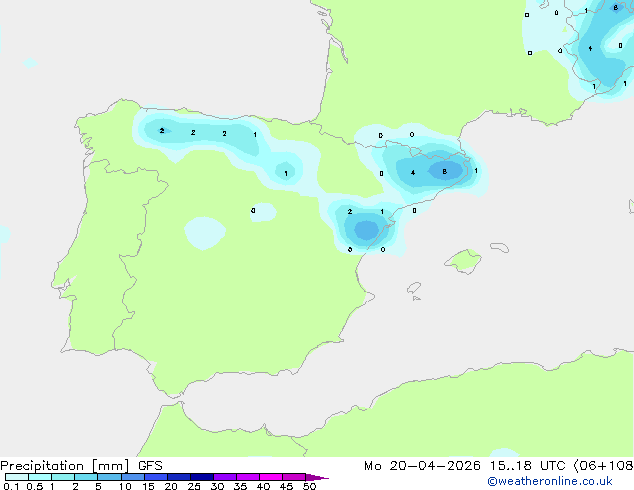Click the over-50 mm arrow tip of legend
Image resolution: width=634 pixels, height=490 pixels.
(317, 477)
